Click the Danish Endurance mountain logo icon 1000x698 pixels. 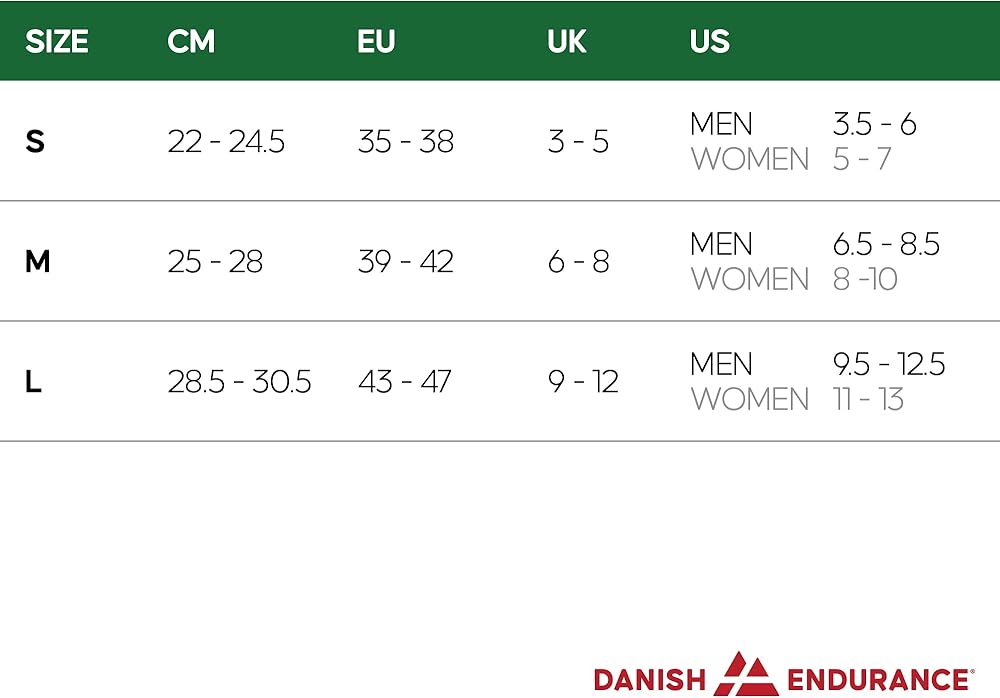tap(746, 674)
